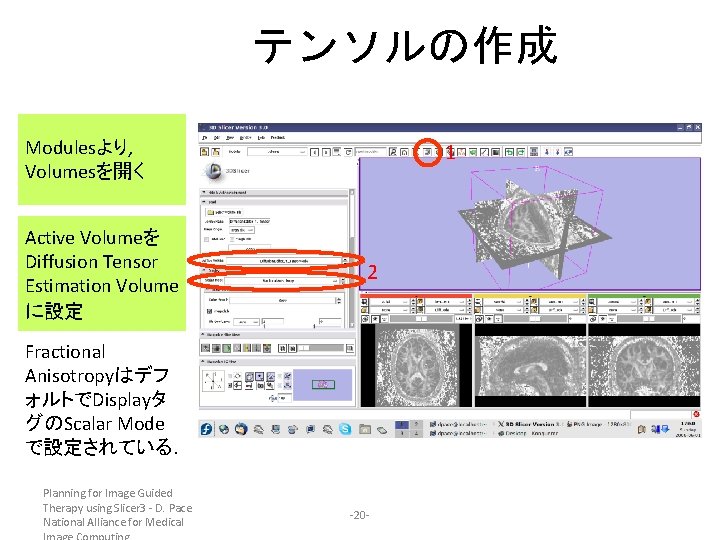Click the Undo toolbar icon
Image resolution: width=720 pixels, height=540 pixels.
(x=509, y=152)
